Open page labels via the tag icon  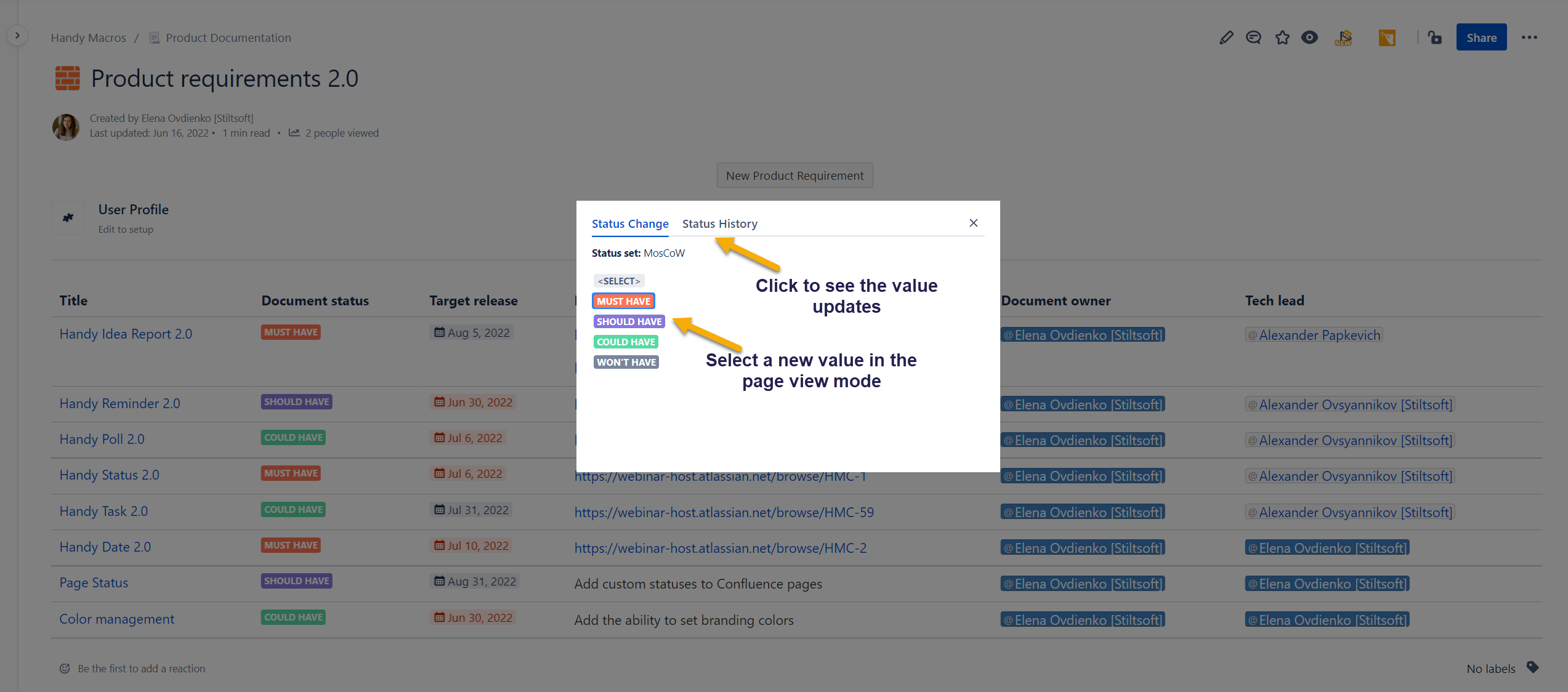pos(1533,667)
